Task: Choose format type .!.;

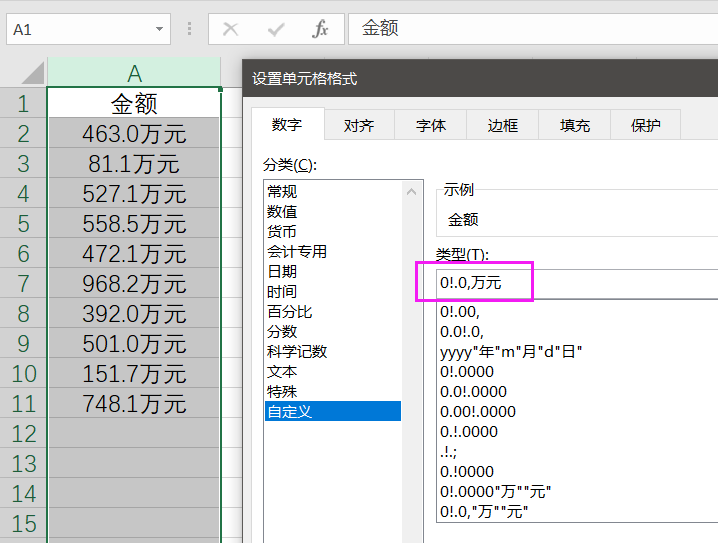Action: tap(448, 452)
